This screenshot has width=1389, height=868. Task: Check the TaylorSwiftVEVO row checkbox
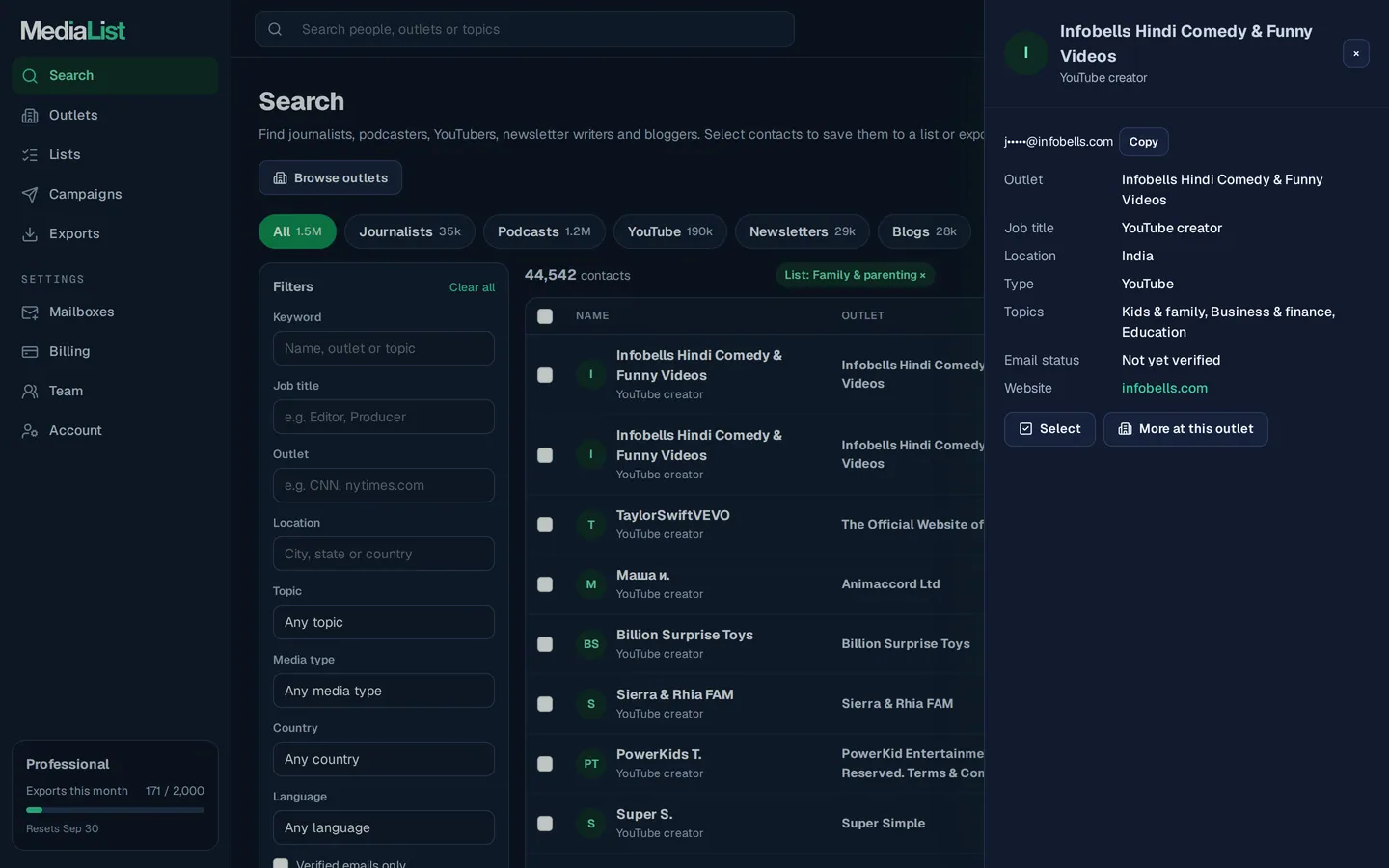coord(545,525)
